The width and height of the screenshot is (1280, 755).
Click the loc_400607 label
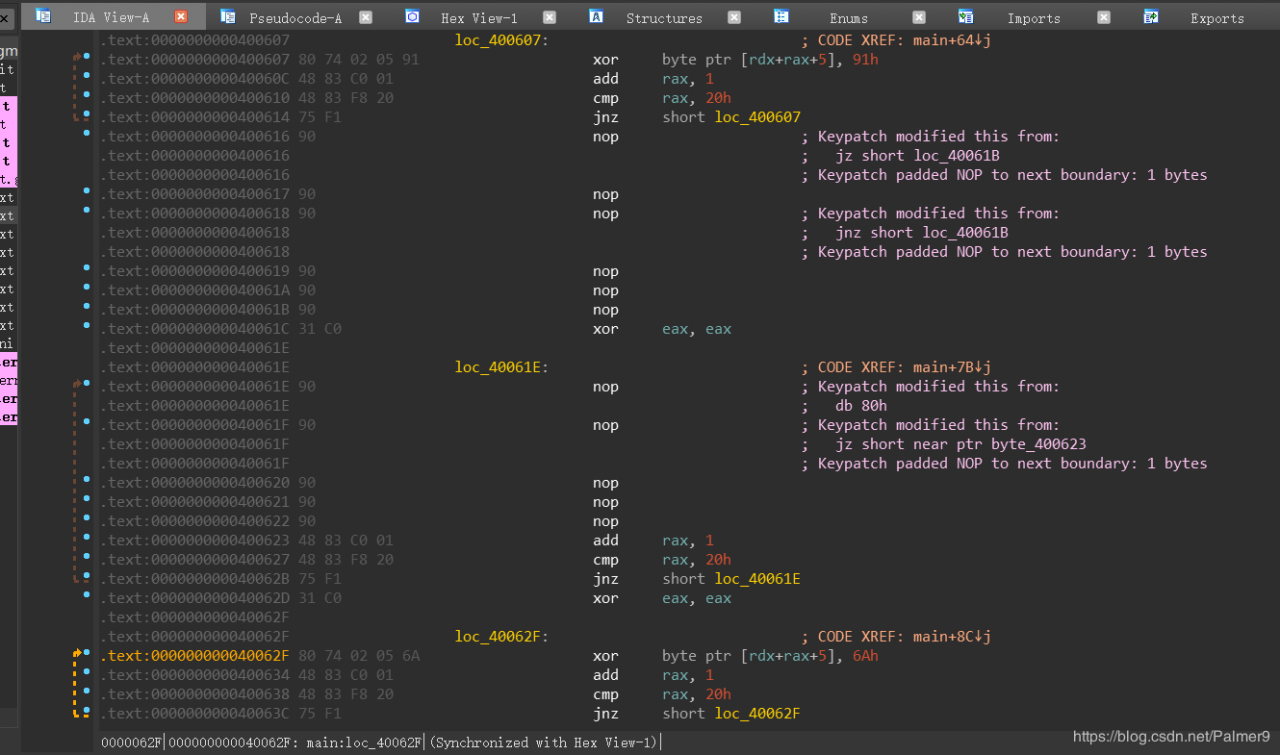[x=501, y=40]
